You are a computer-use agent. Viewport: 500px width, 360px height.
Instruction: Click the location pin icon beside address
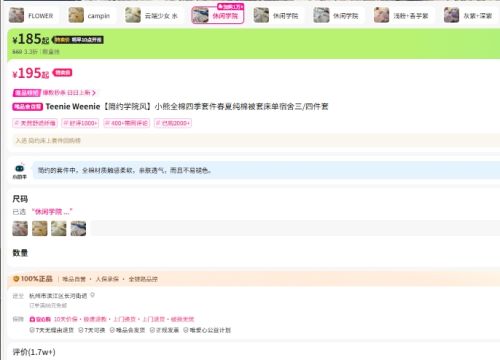pos(93,295)
